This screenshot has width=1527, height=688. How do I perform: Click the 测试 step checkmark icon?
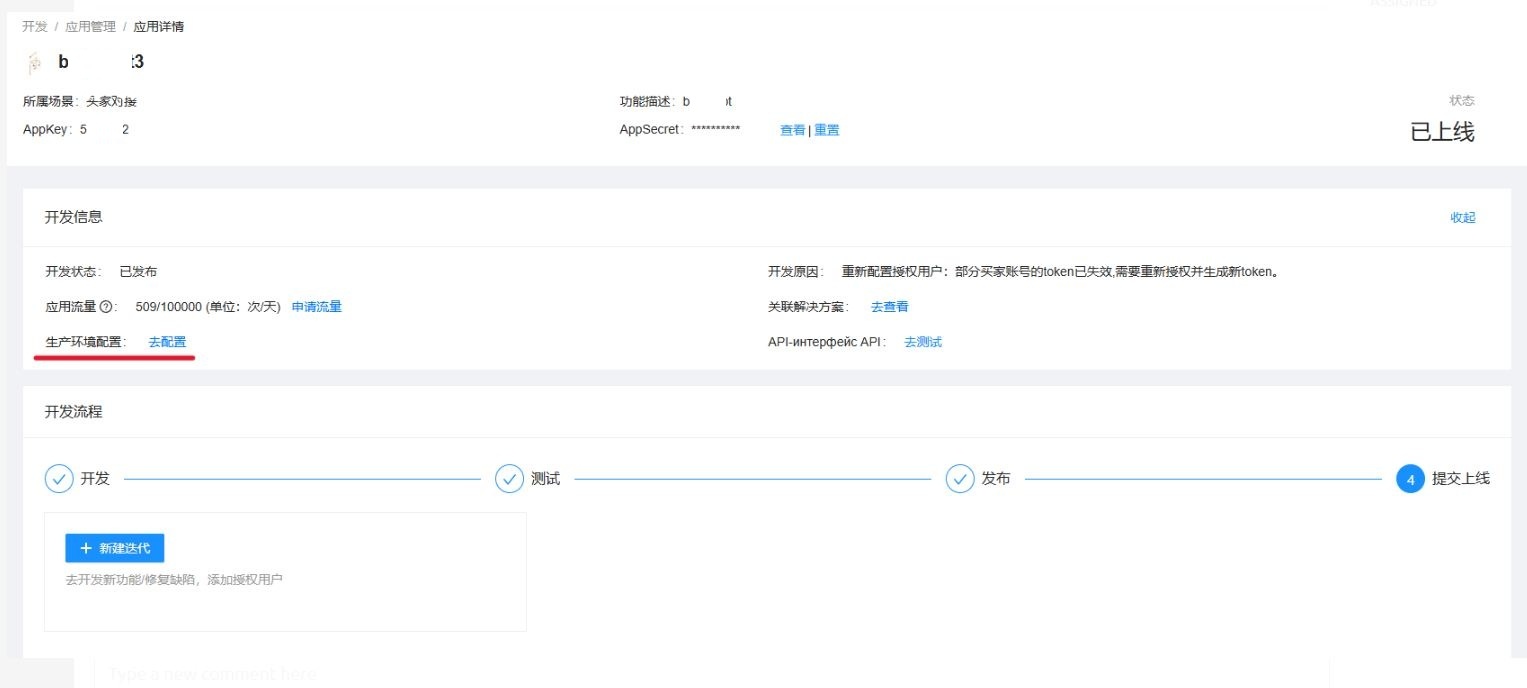click(510, 479)
